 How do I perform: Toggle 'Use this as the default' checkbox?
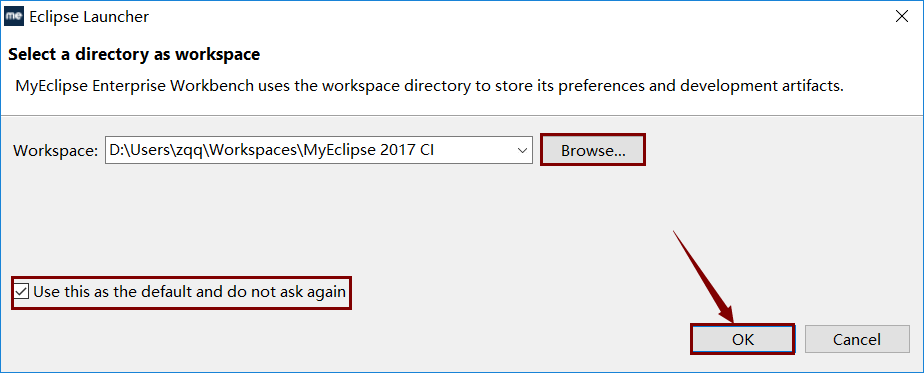coord(22,291)
